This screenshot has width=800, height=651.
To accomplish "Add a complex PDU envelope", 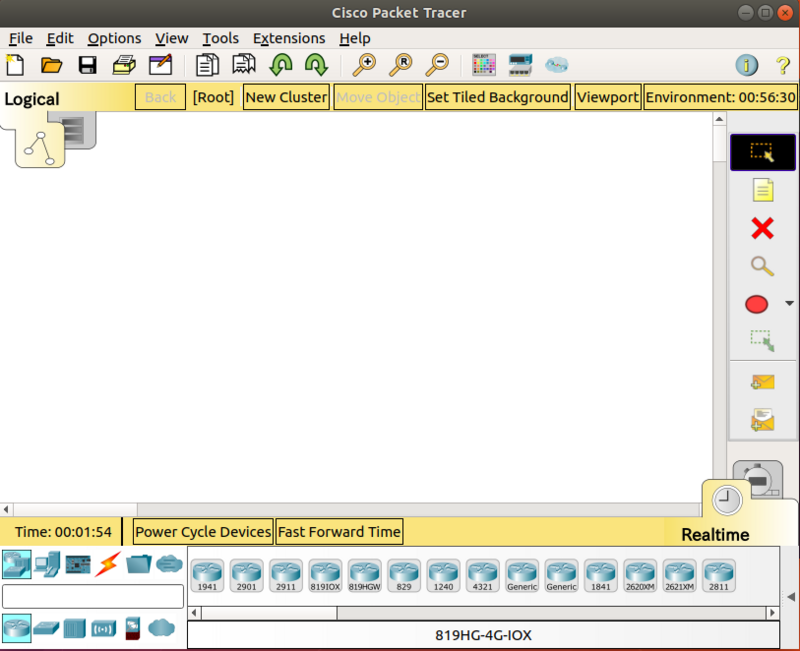I will click(x=763, y=420).
